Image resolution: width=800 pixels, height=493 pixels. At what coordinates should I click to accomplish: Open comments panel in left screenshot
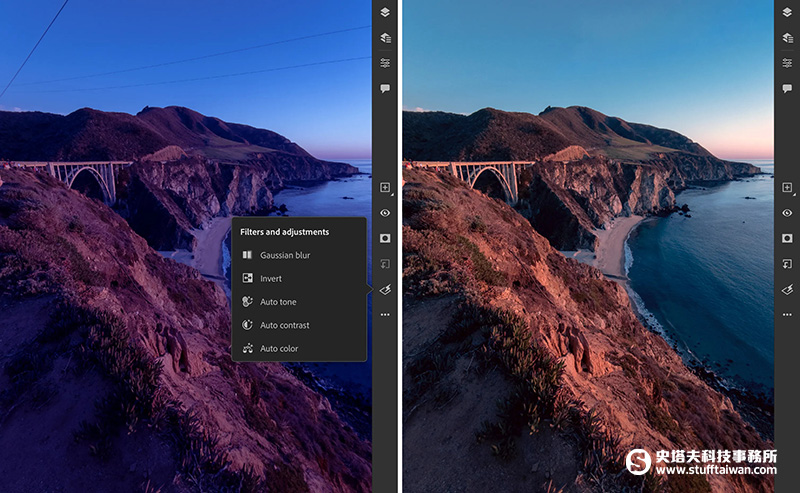pyautogui.click(x=385, y=88)
